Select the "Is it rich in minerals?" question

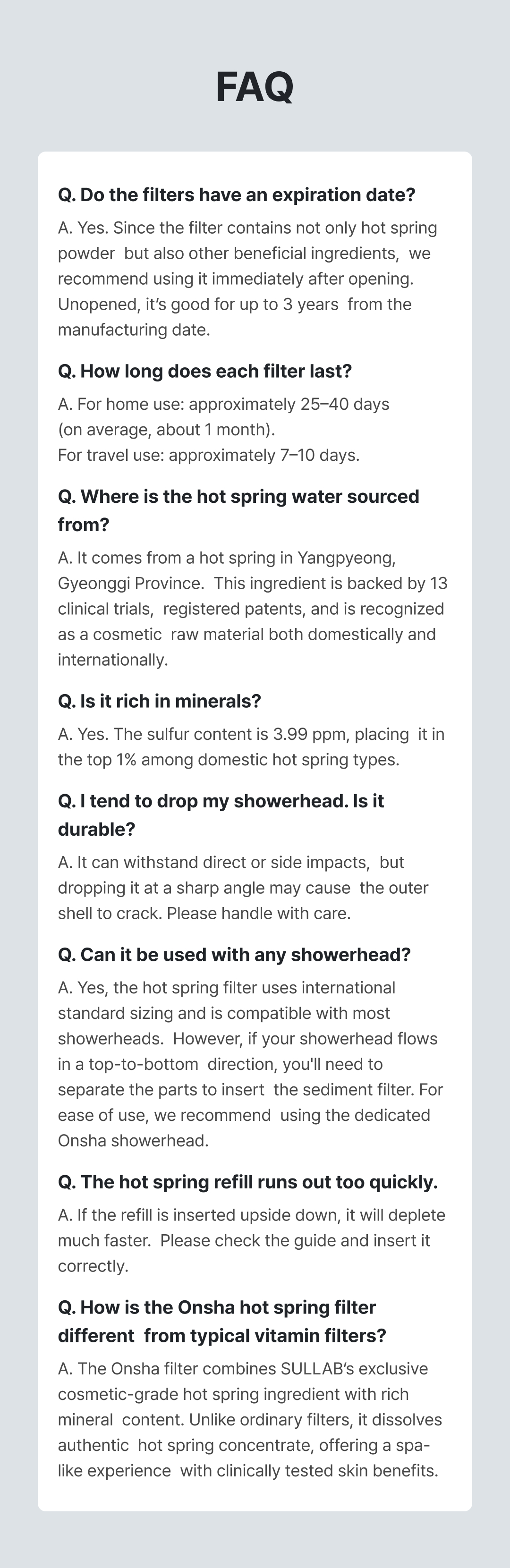point(160,701)
